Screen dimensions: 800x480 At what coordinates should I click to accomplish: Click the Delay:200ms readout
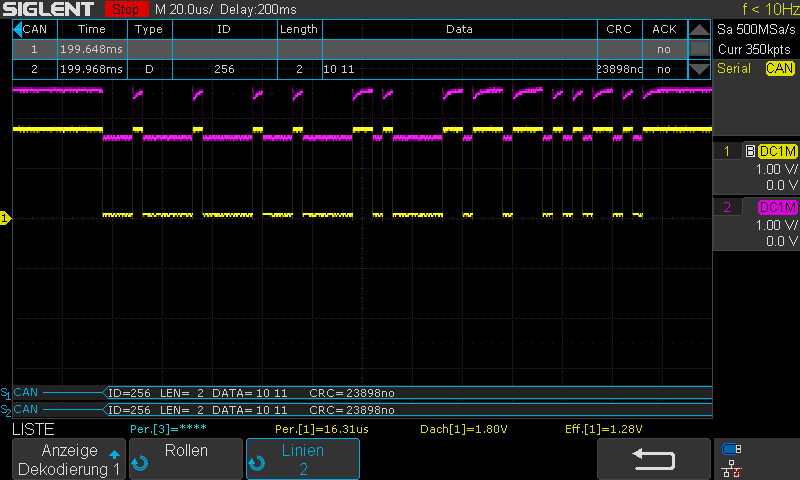point(259,9)
